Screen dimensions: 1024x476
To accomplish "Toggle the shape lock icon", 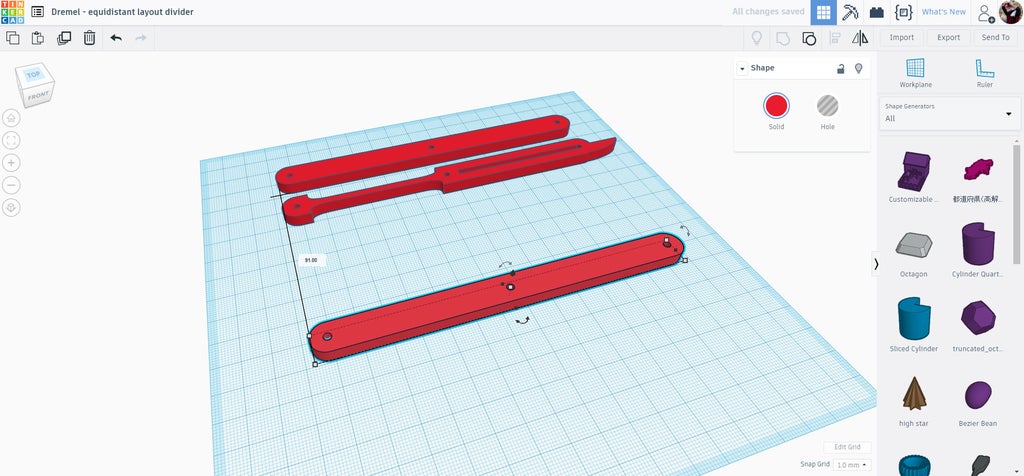I will 842,68.
